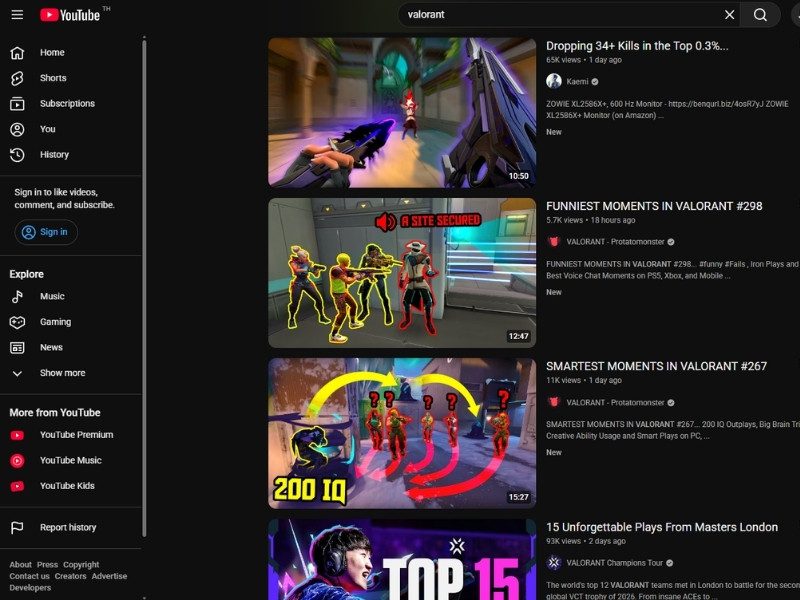Screen dimensions: 800x600
Task: Open the VALORANT Champions Tour channel name
Action: (x=614, y=563)
